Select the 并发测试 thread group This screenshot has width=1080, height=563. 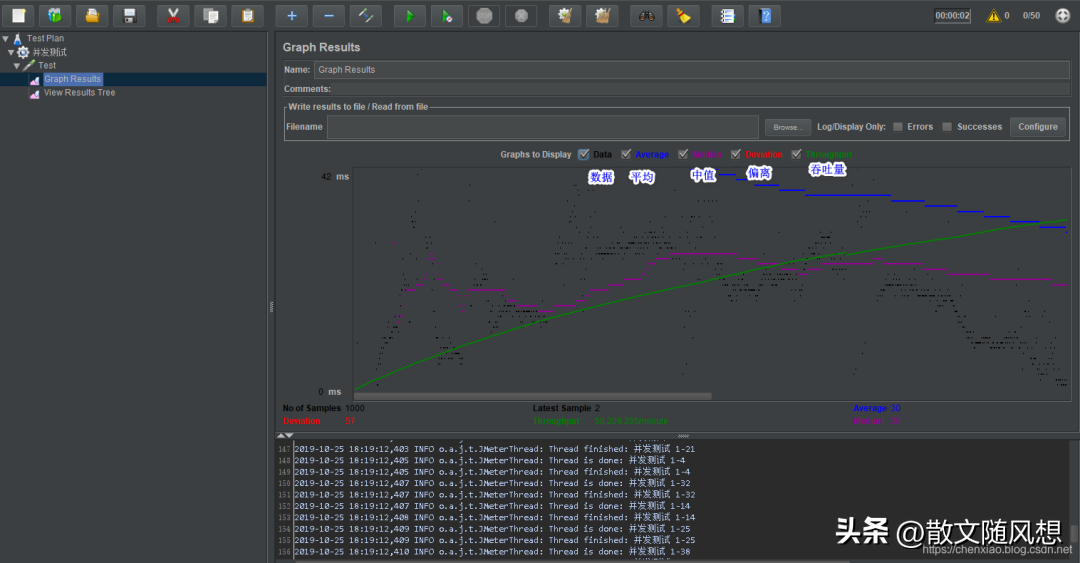coord(50,52)
